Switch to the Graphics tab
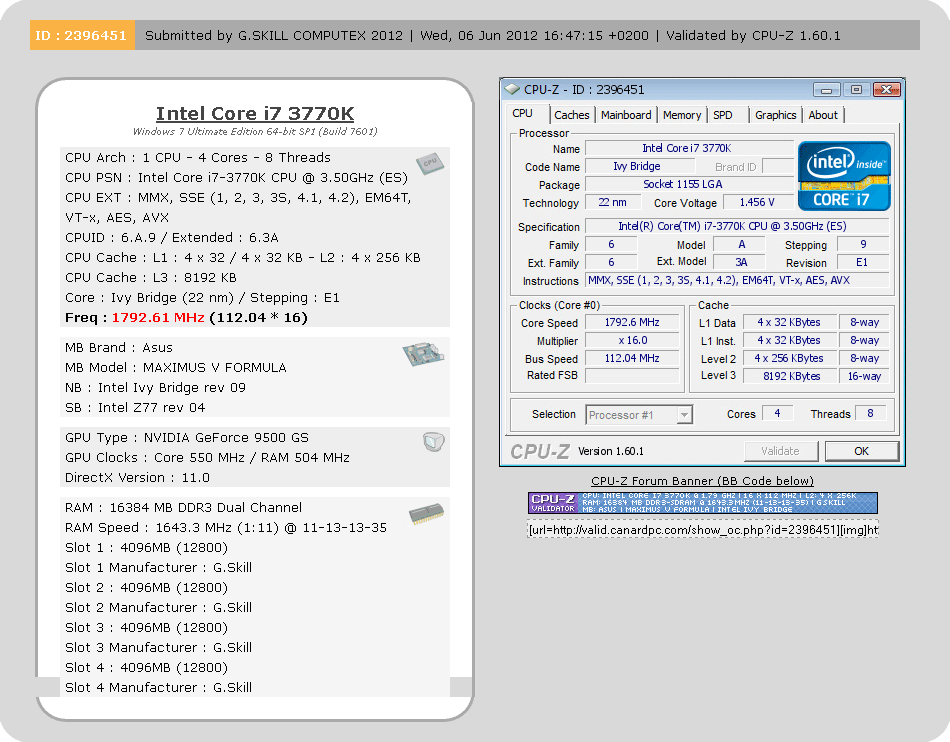950x742 pixels. 776,115
